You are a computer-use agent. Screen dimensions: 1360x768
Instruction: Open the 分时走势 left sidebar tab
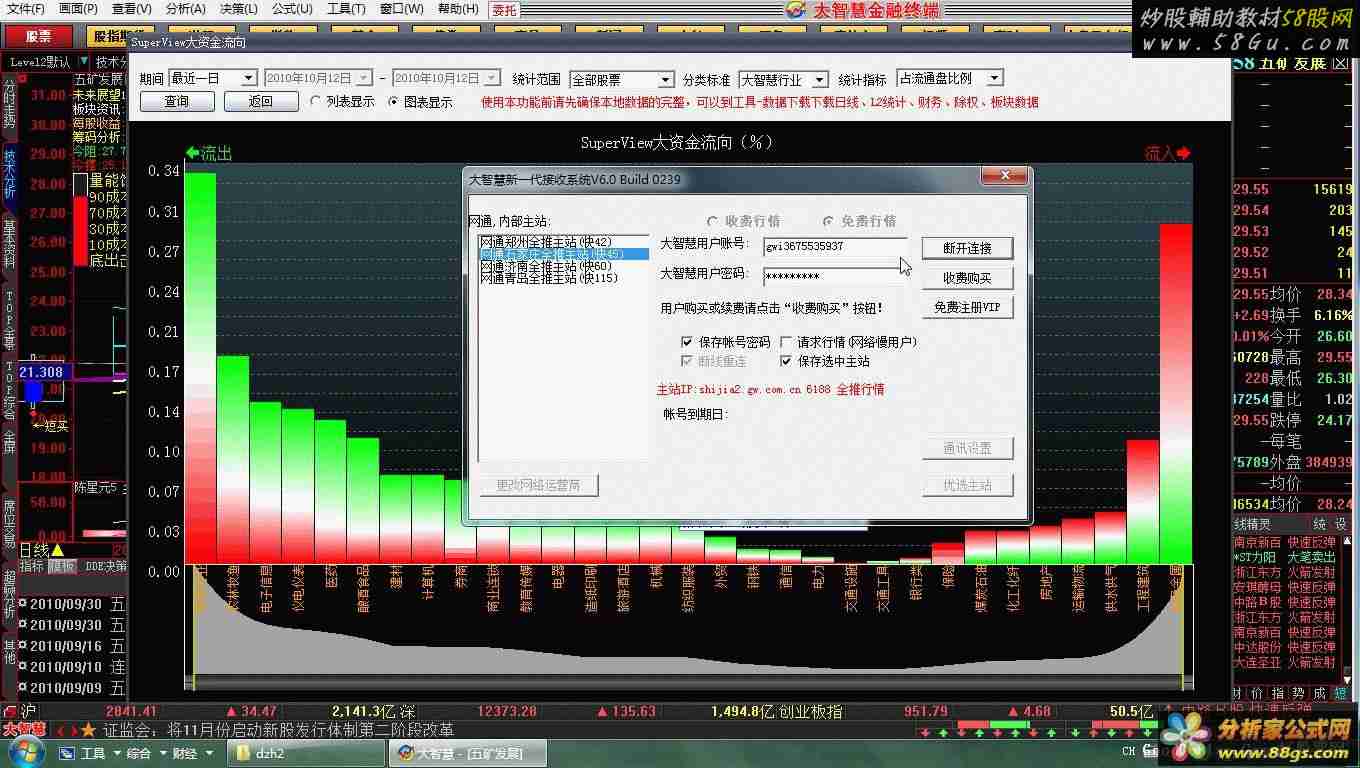tap(9, 104)
